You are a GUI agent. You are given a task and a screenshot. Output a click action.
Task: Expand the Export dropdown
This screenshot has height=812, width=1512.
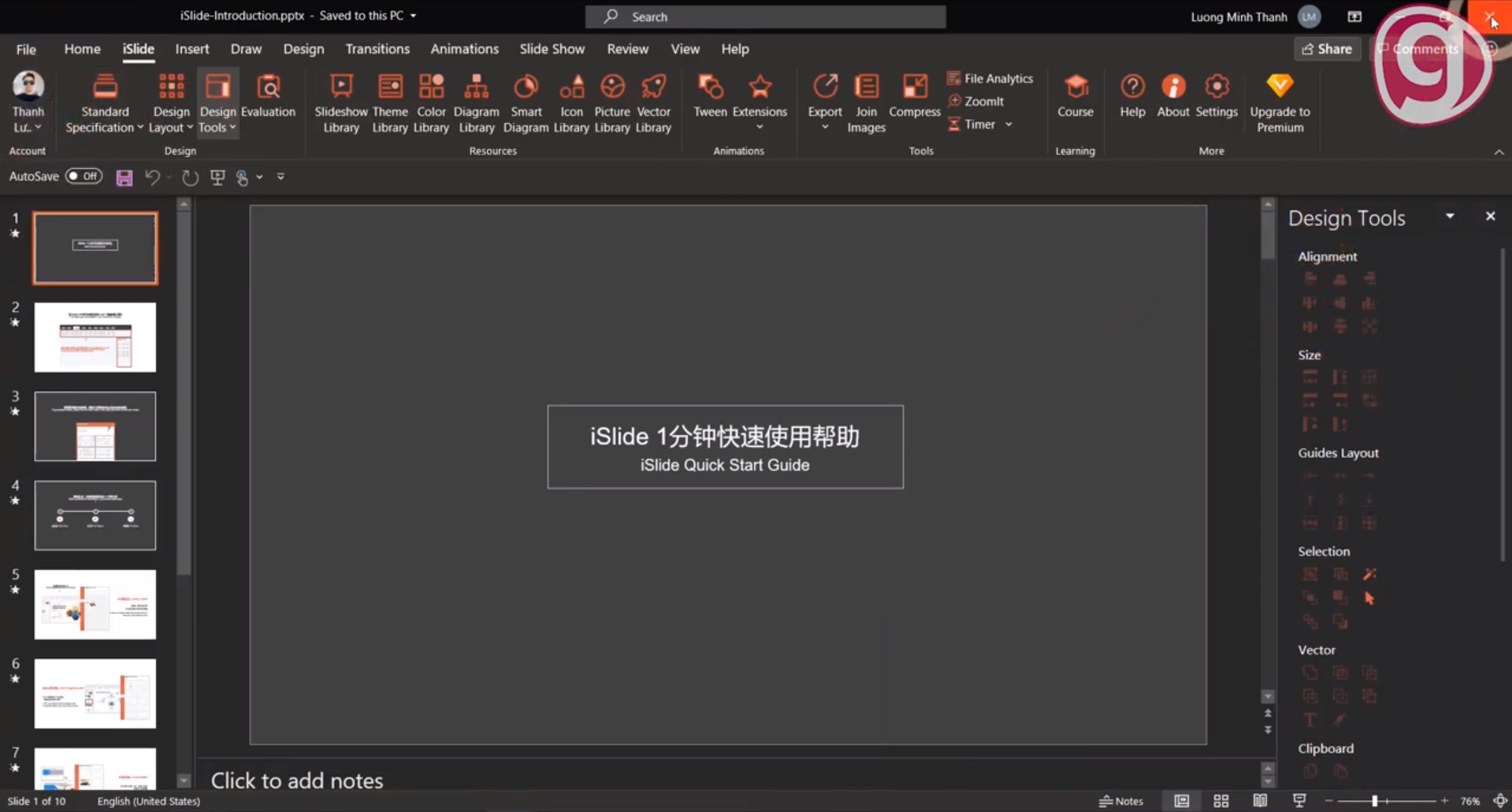[x=825, y=127]
